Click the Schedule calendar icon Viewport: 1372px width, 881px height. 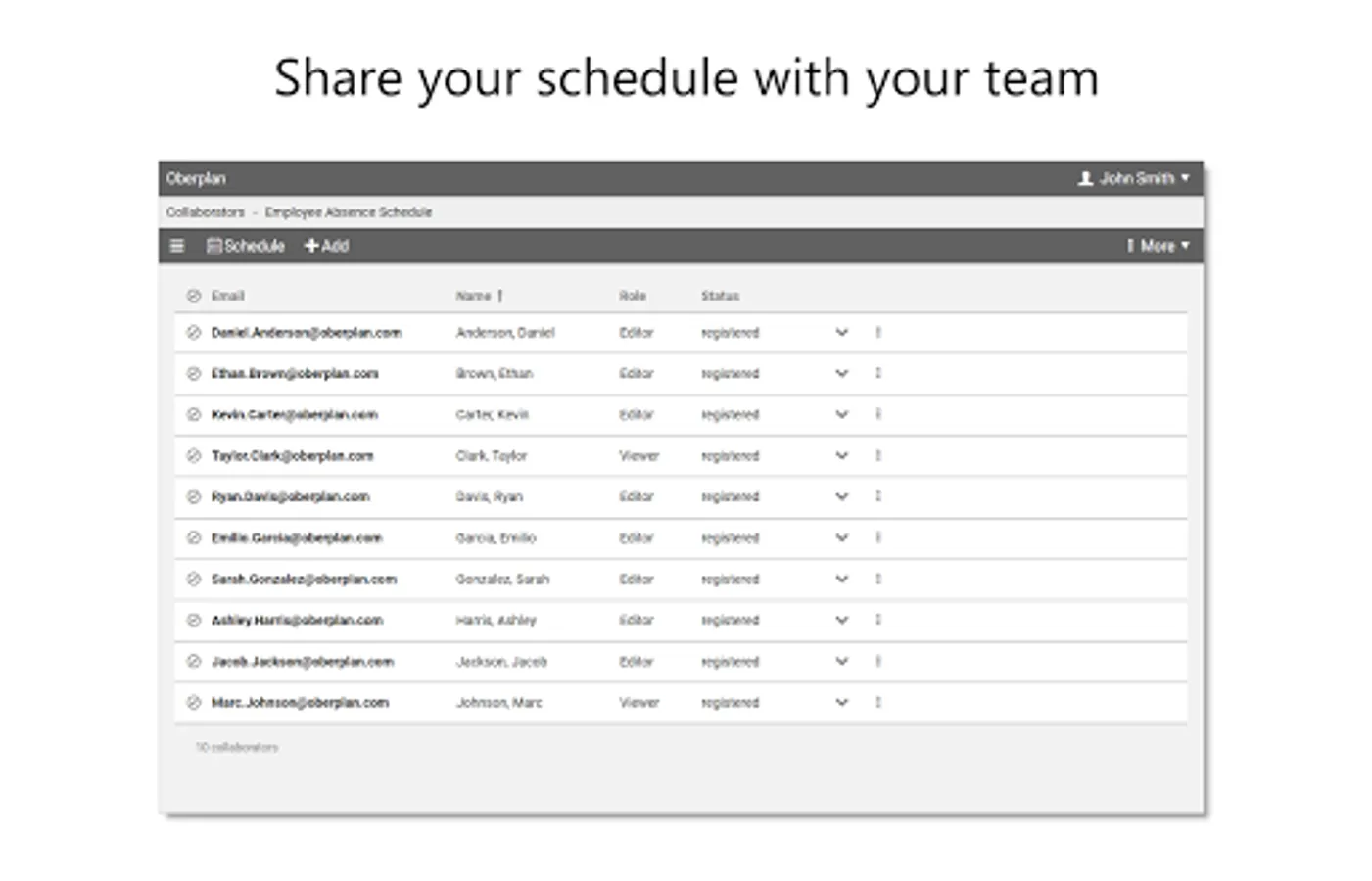coord(214,246)
